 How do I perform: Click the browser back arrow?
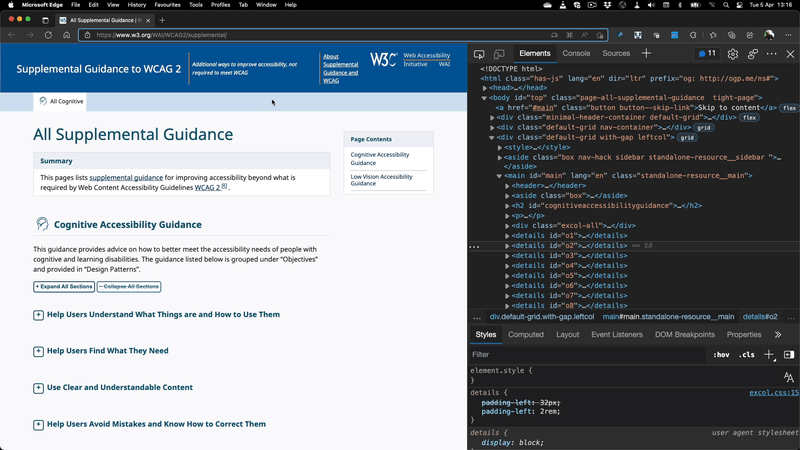[11, 35]
